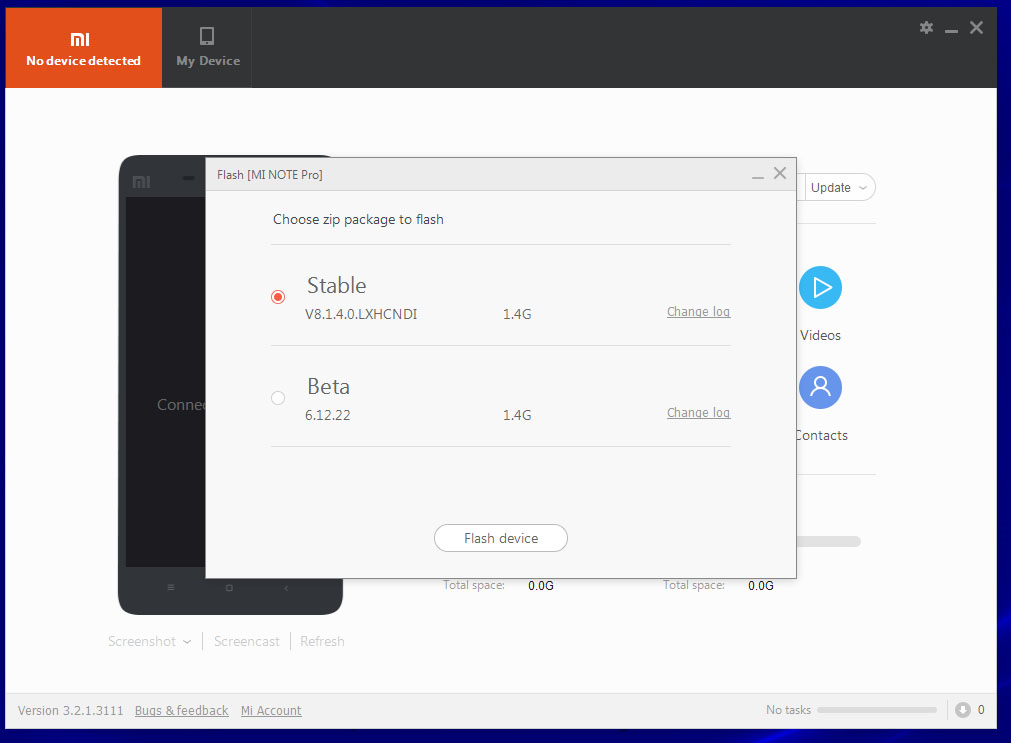
Task: Open Change log for Beta 6.12.22
Action: tap(698, 413)
